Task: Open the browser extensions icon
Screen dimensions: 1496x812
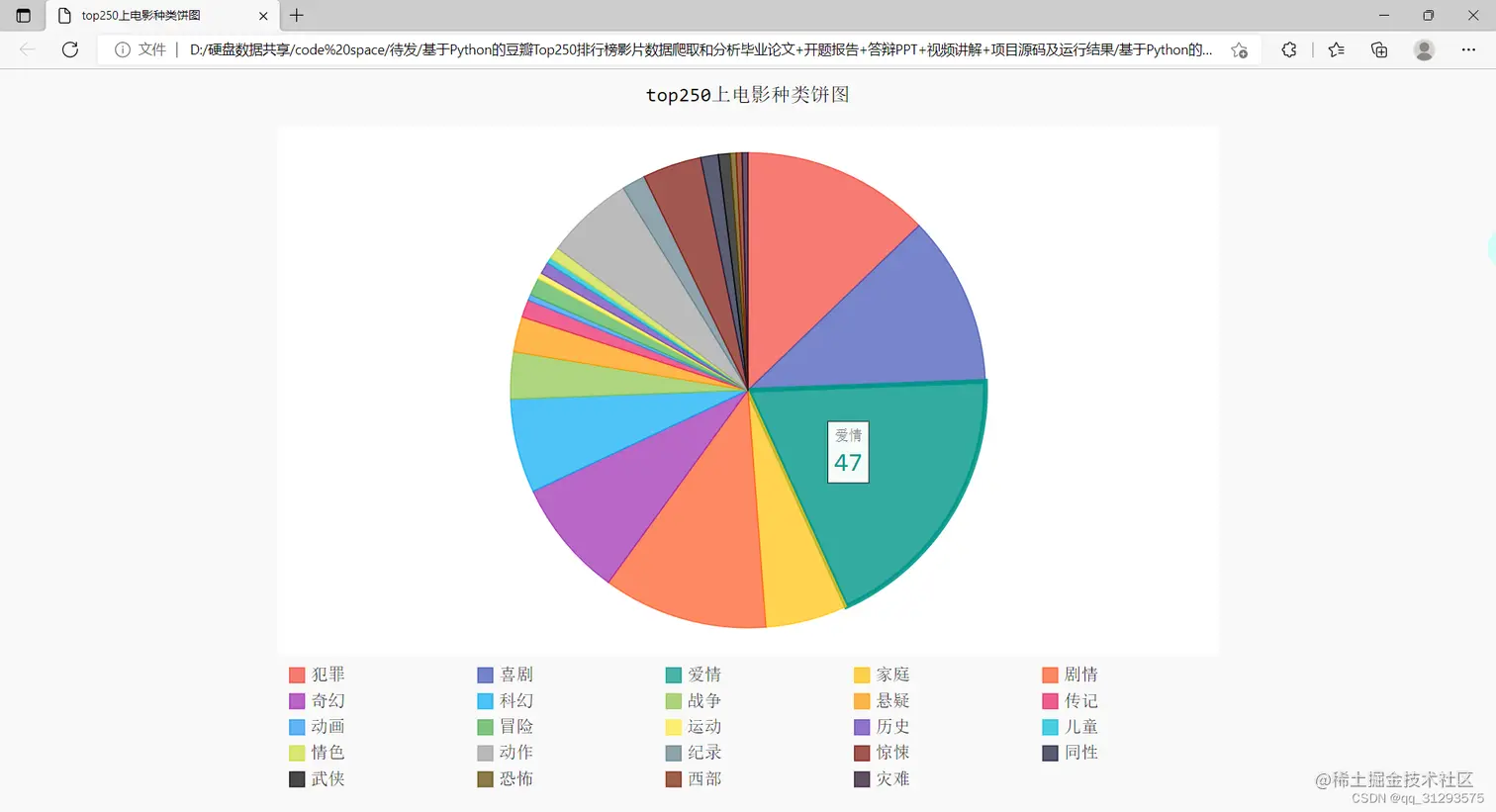Action: [x=1288, y=49]
